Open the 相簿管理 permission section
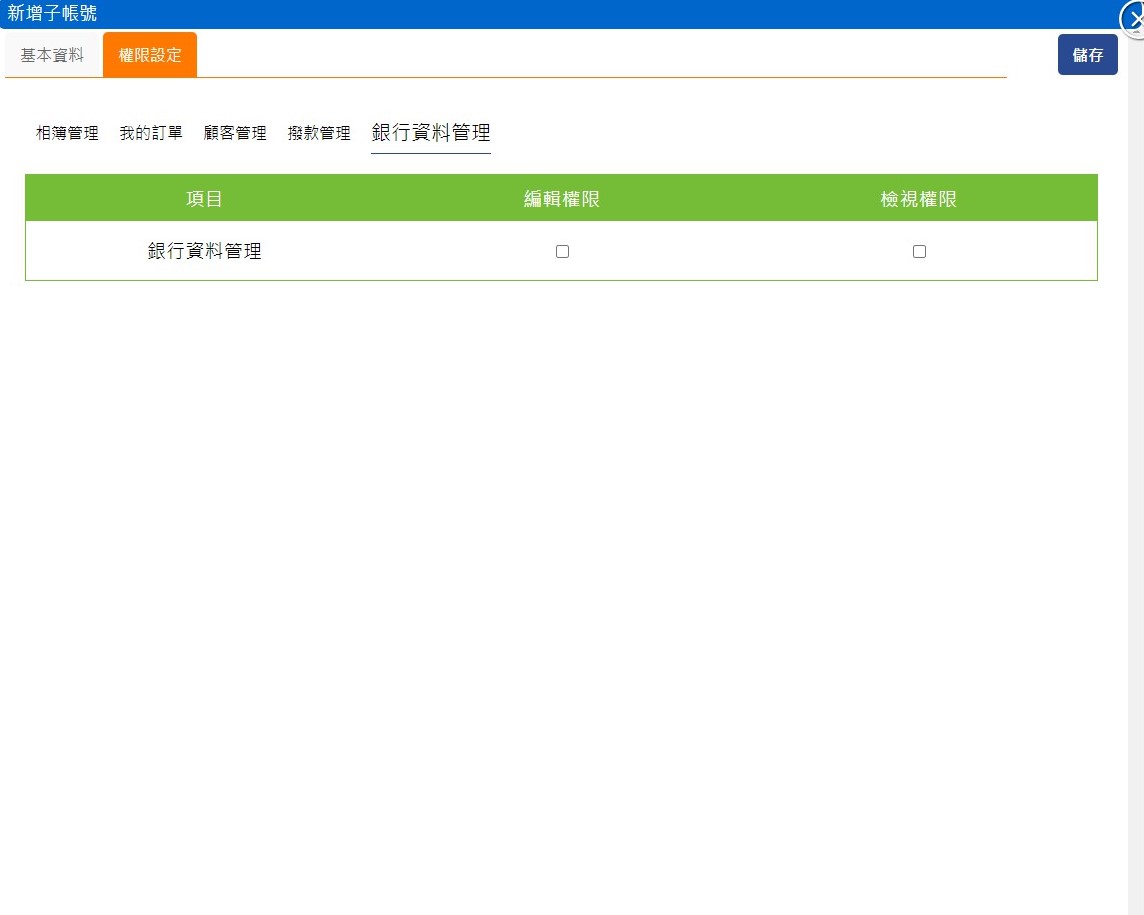This screenshot has width=1144, height=915. [x=67, y=133]
